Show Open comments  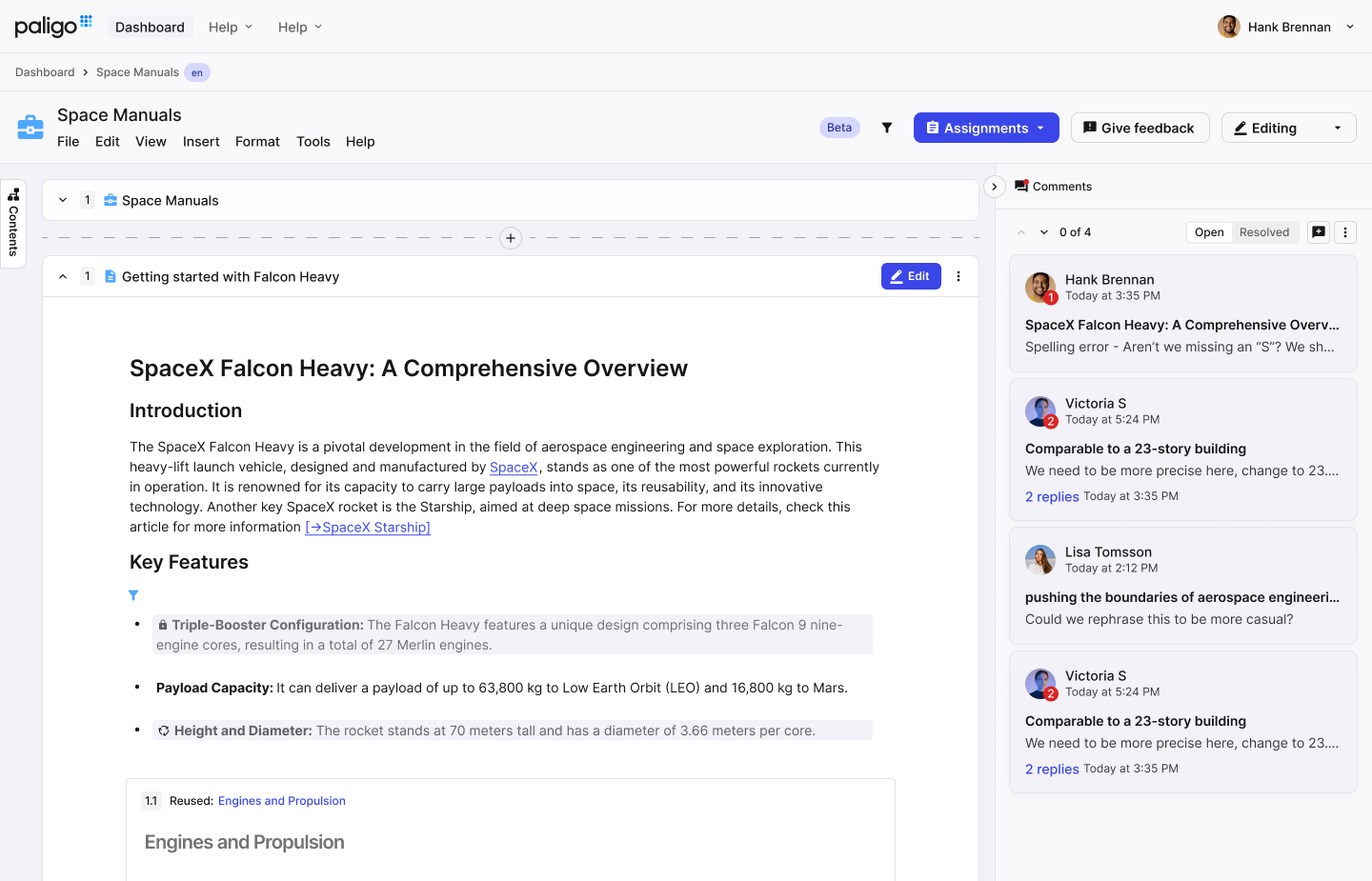point(1209,232)
